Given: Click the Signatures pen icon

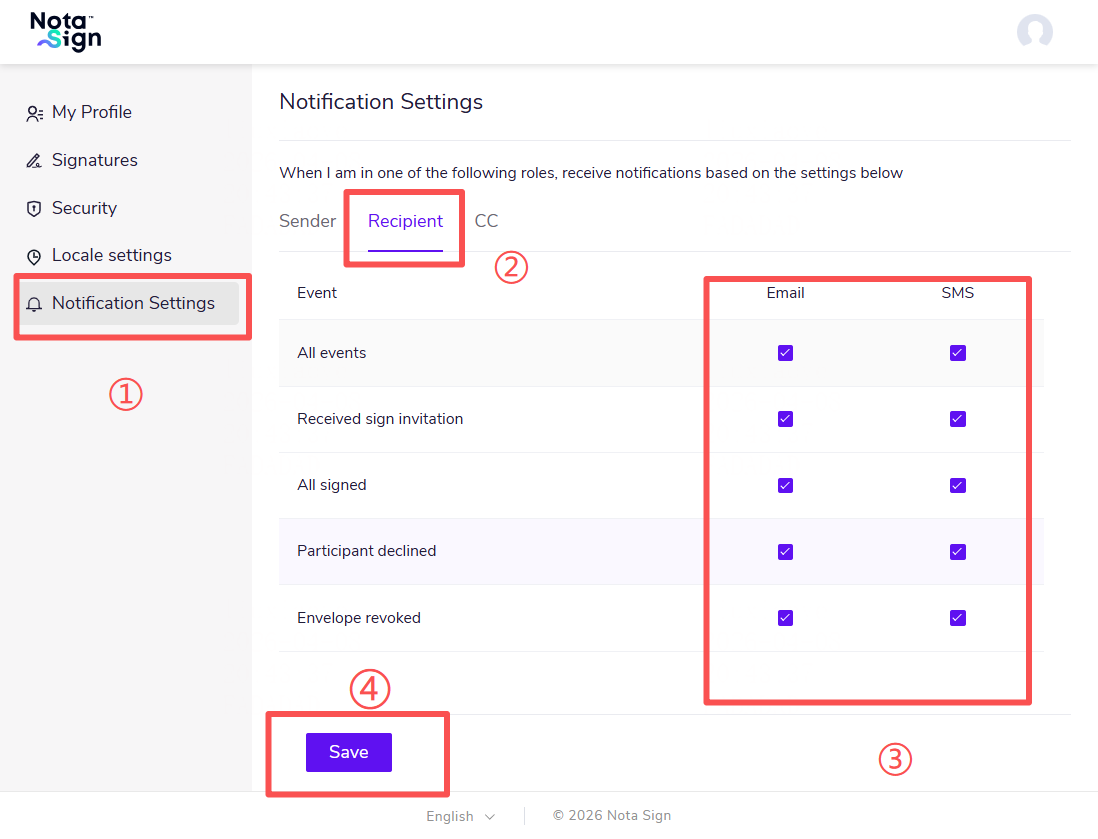Looking at the screenshot, I should 34,161.
